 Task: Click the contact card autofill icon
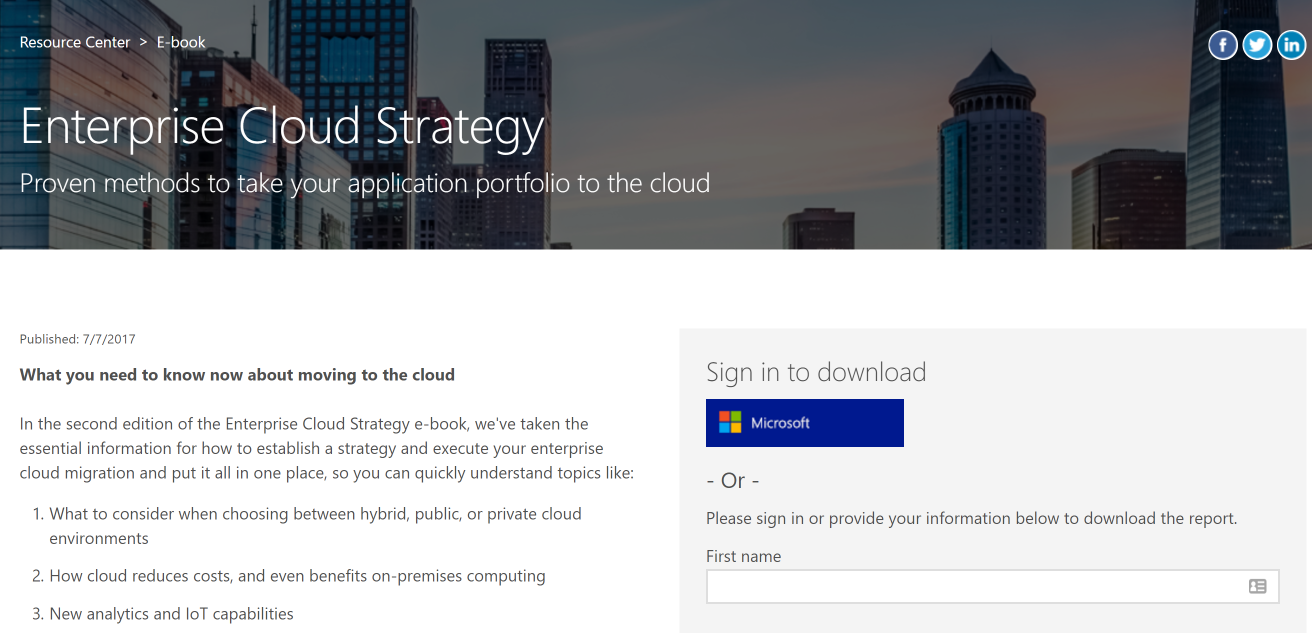click(1258, 585)
